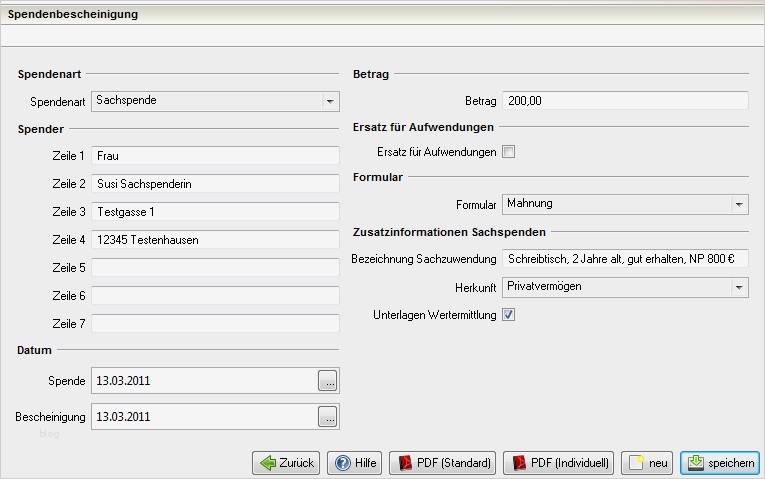Click the empty Zeile 5 field
Viewport: 765px width, 479px height.
pyautogui.click(x=215, y=267)
